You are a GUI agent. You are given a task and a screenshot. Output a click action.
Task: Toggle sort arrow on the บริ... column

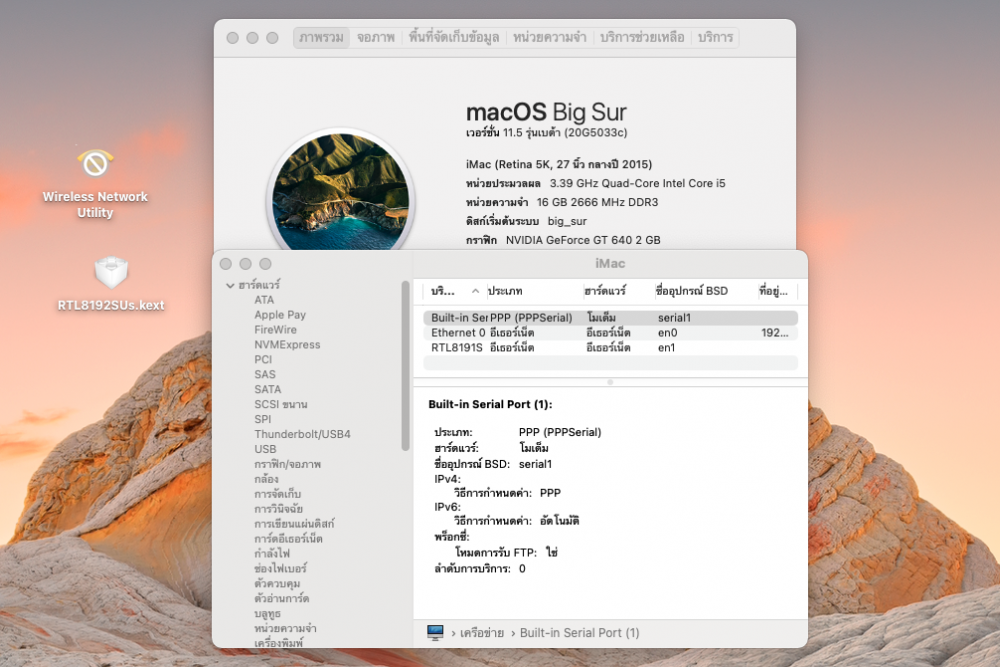click(475, 291)
